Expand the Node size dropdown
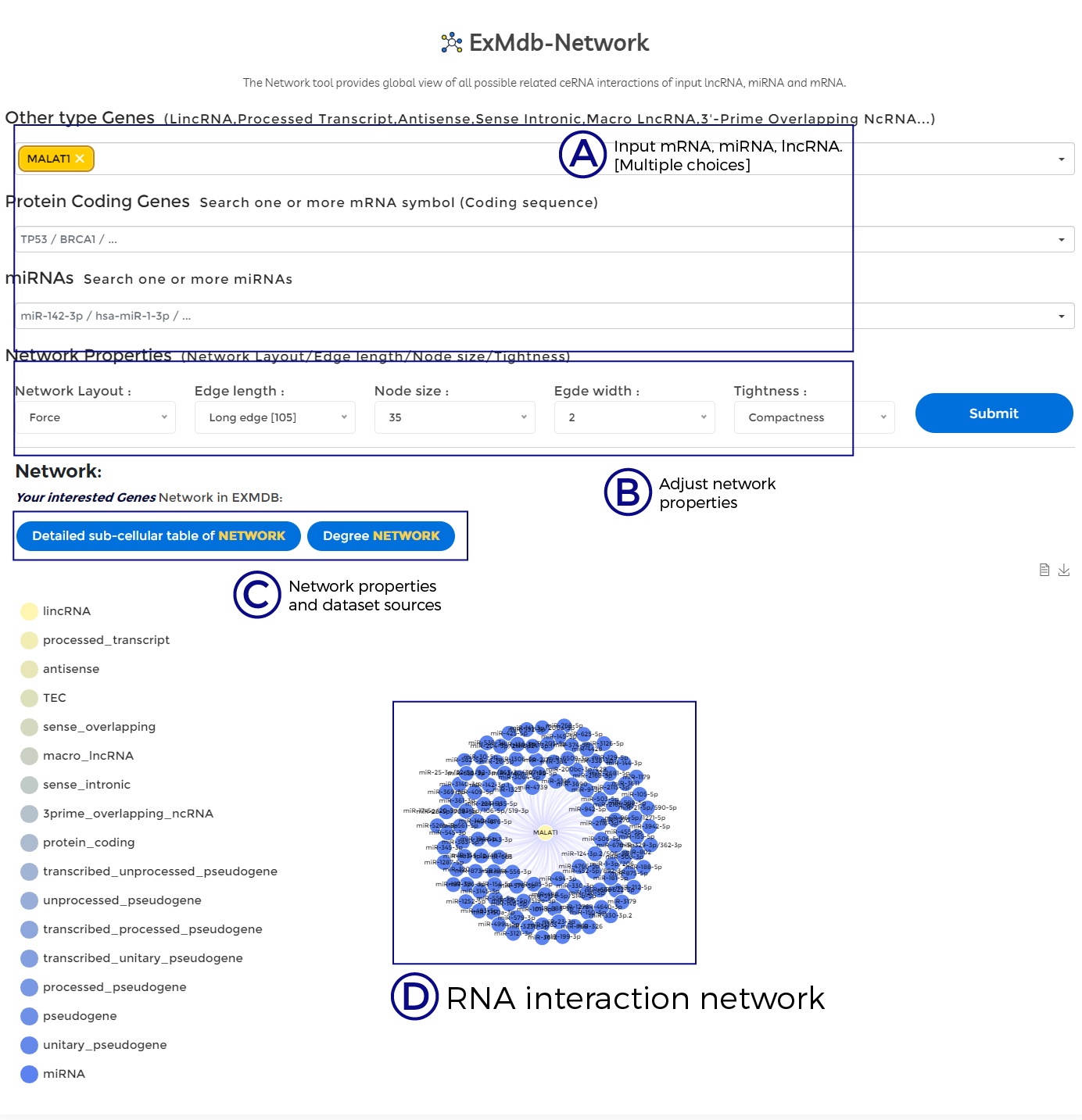The image size is (1082, 1120). point(455,417)
